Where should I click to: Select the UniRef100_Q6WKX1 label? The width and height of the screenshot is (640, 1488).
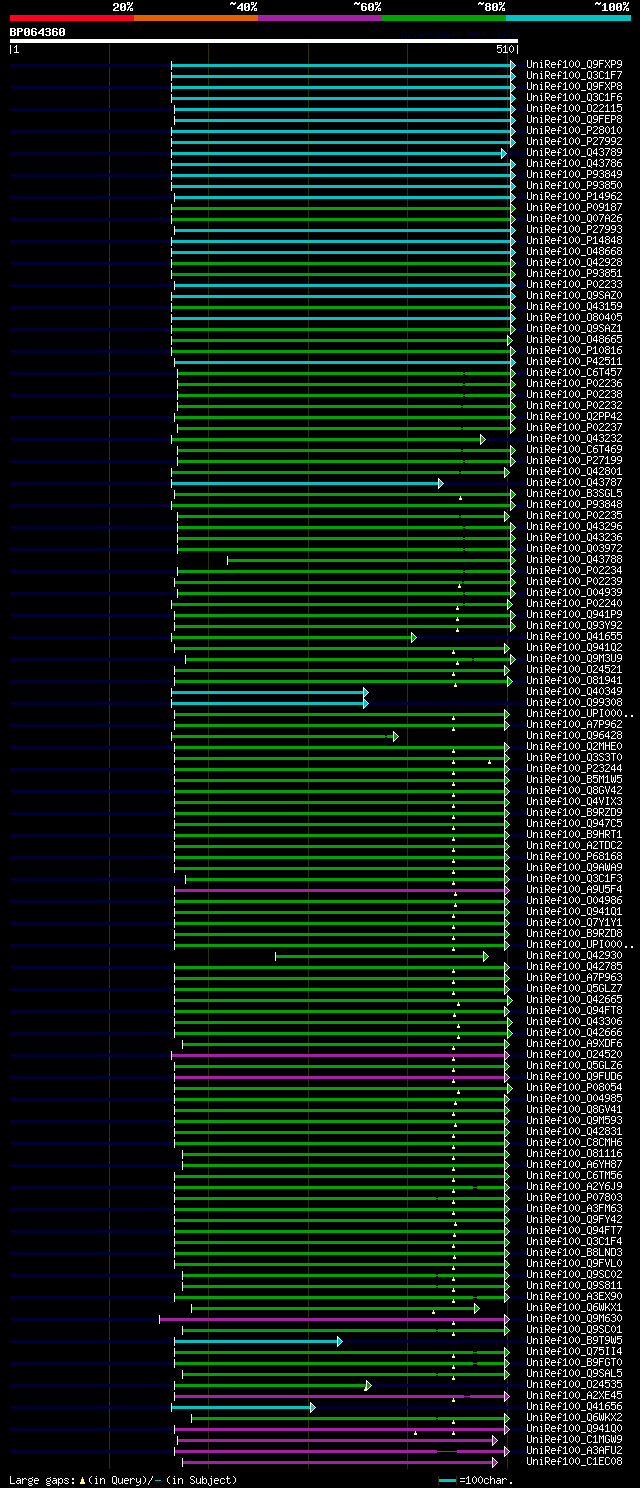click(x=574, y=1308)
